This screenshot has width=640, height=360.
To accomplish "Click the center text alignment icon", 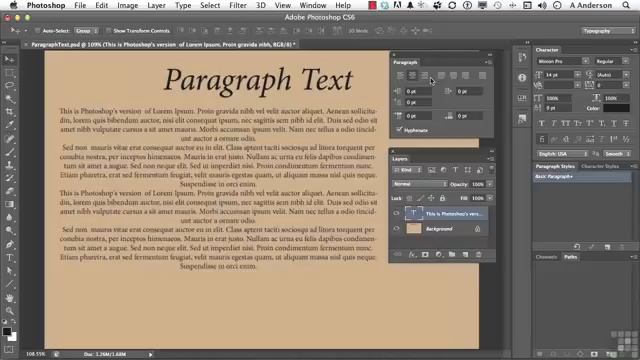I will tap(413, 76).
